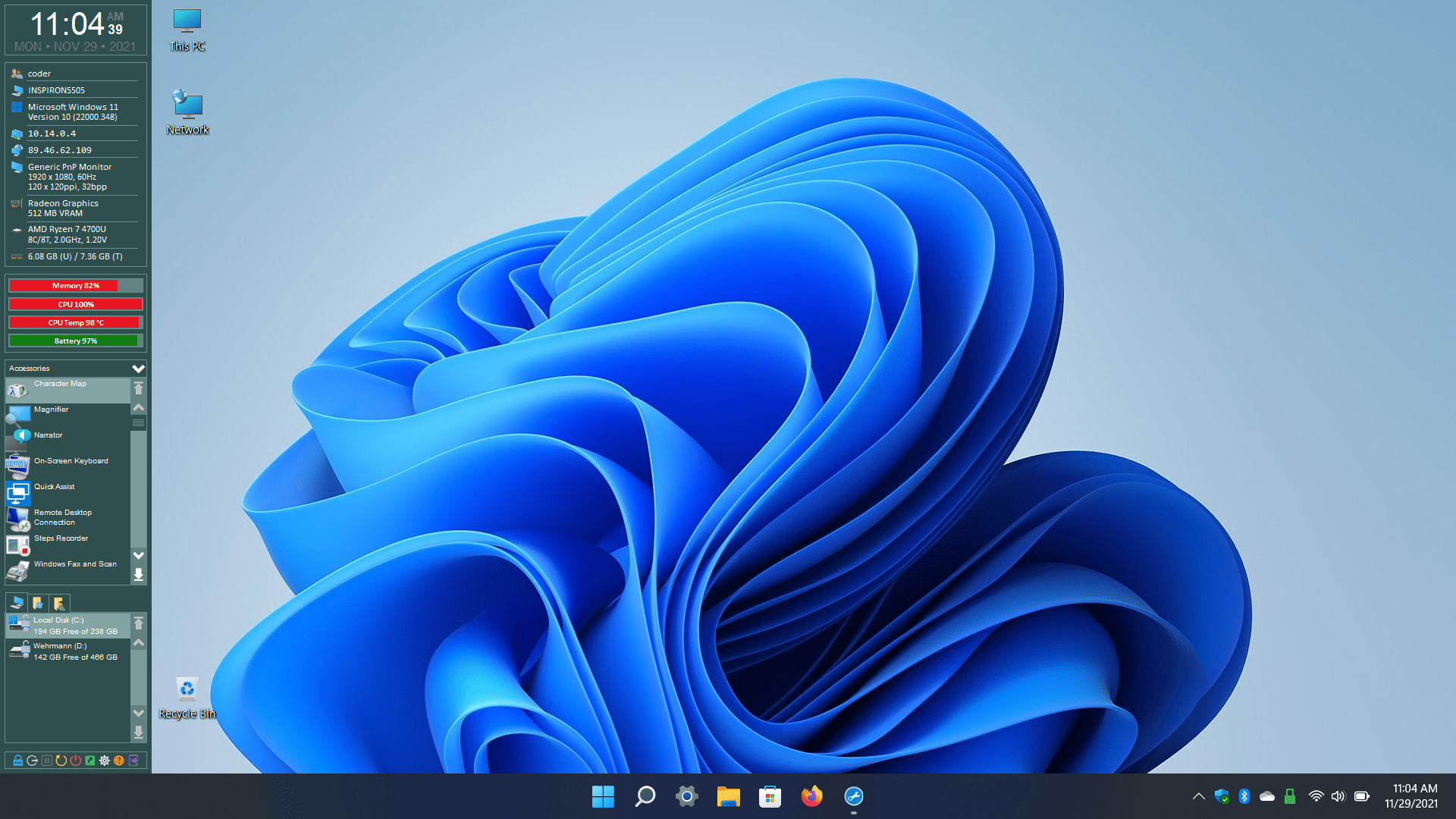Expand the Accessories category dropdown
The height and width of the screenshot is (819, 1456).
138,369
